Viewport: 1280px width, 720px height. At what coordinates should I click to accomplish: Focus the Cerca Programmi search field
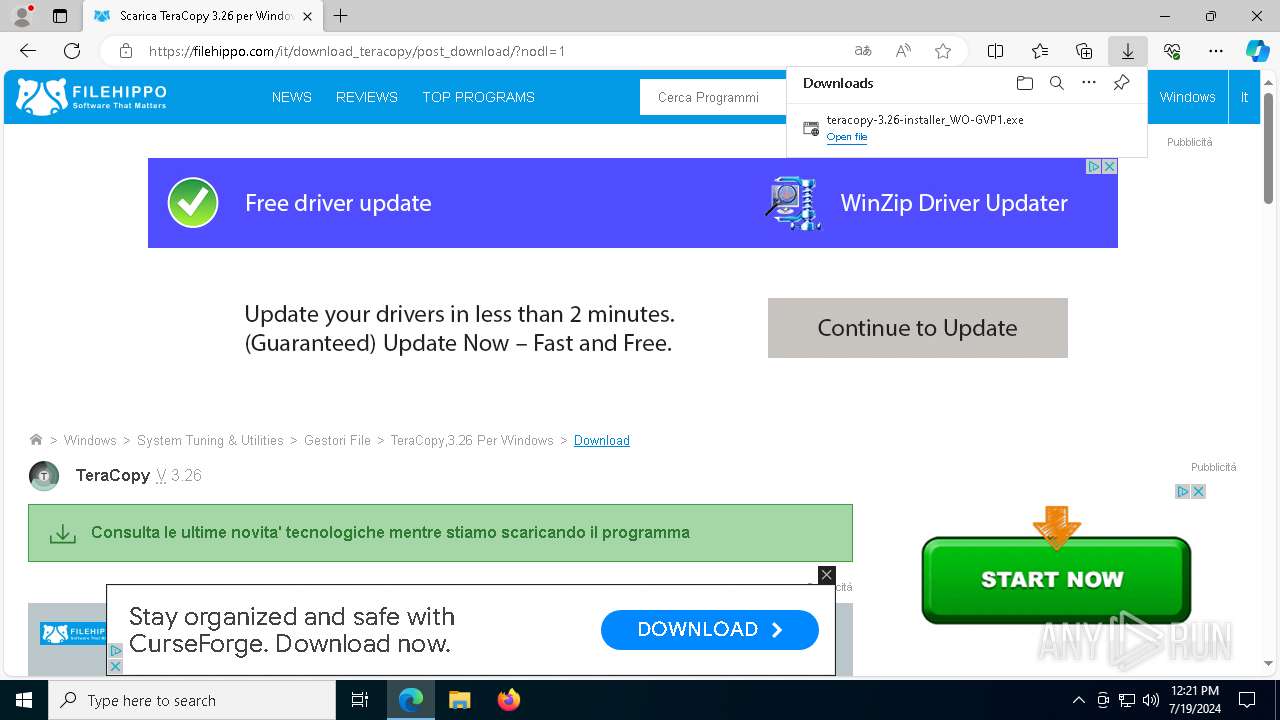point(713,97)
